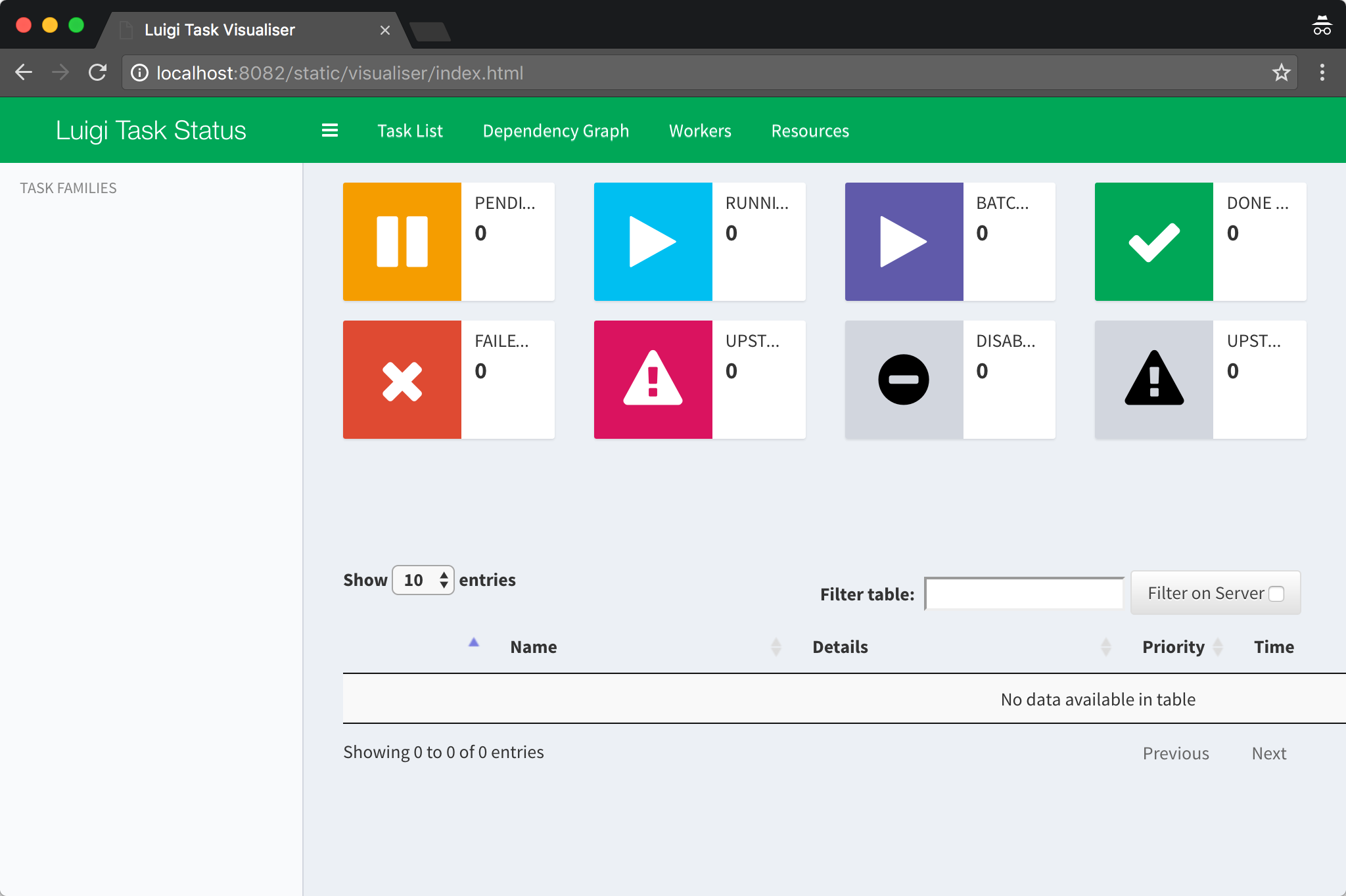Click the FAILE... label on the failed tile
This screenshot has width=1346, height=896.
(x=501, y=341)
